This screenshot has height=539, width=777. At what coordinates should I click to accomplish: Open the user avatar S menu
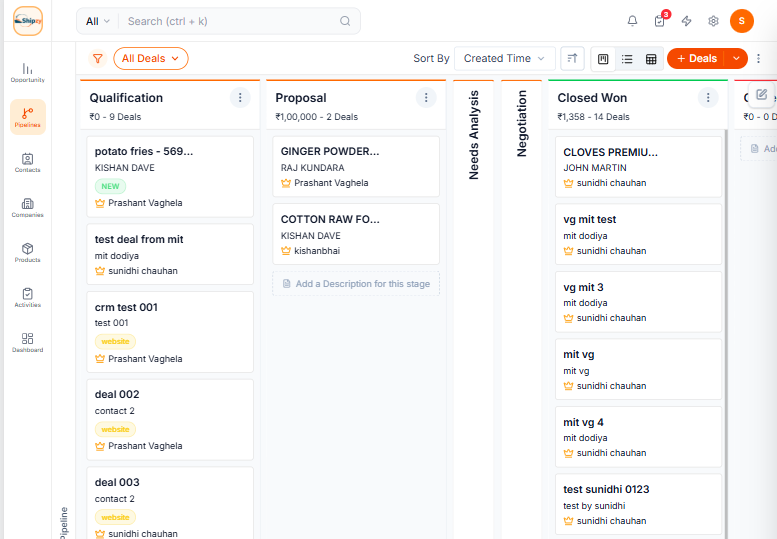click(742, 21)
